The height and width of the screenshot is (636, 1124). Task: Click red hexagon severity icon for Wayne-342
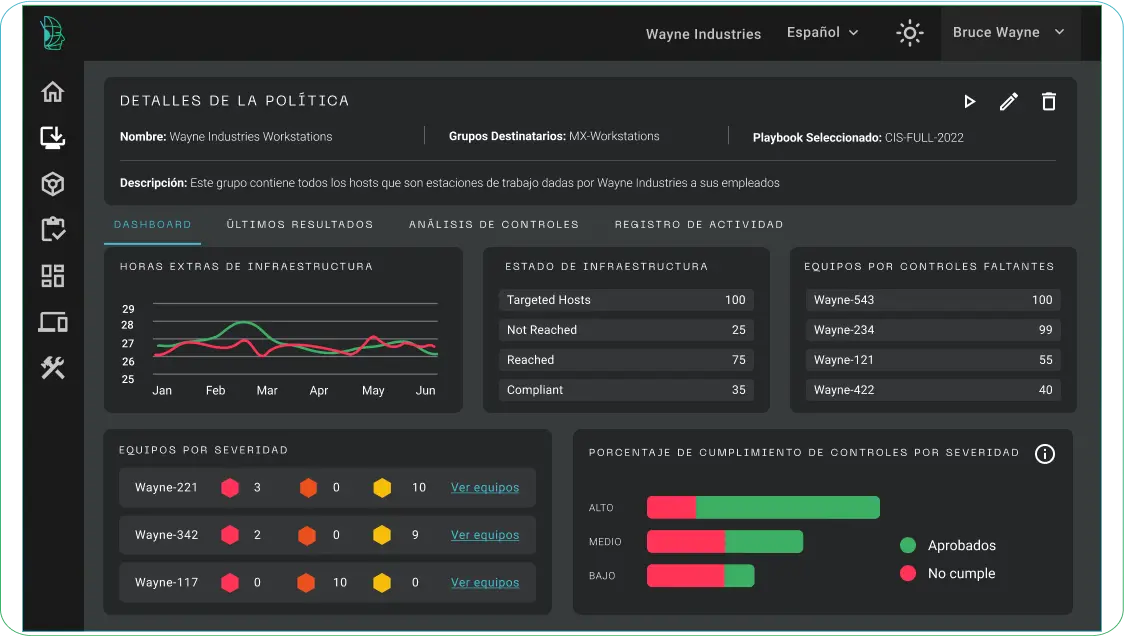point(230,535)
